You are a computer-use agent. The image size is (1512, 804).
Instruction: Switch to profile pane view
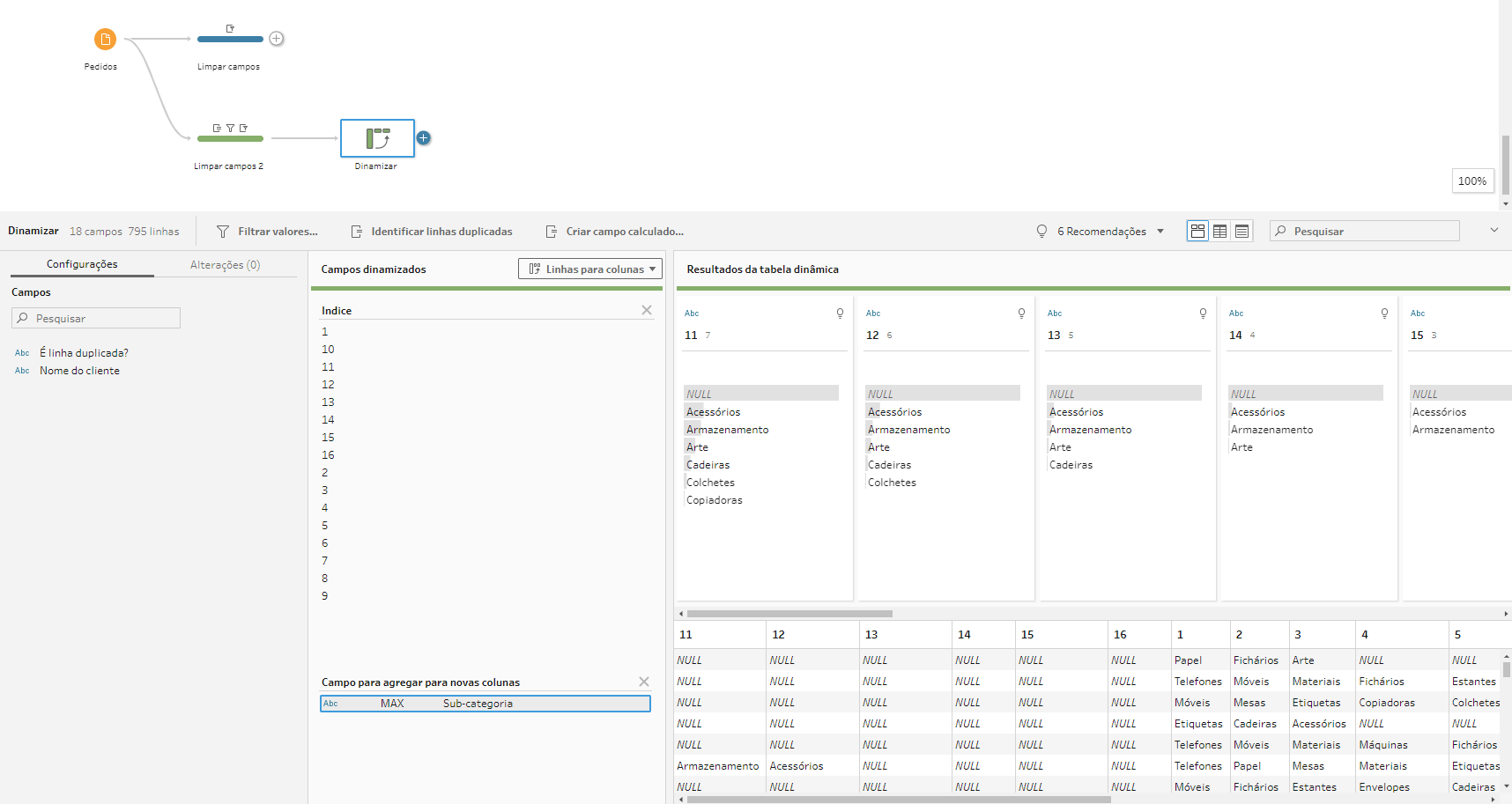point(1197,232)
